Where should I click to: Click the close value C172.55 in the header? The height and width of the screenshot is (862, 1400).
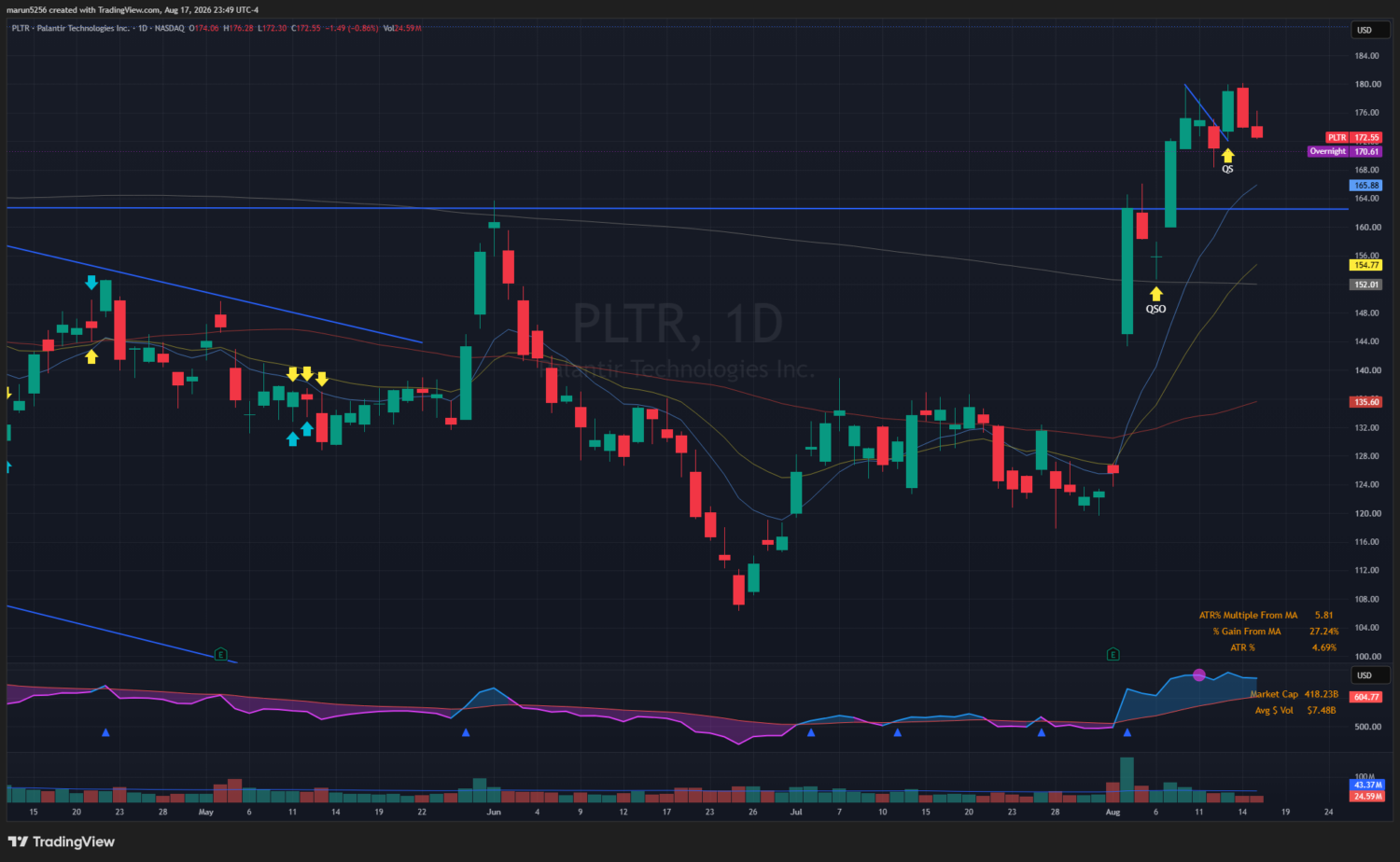pyautogui.click(x=306, y=28)
